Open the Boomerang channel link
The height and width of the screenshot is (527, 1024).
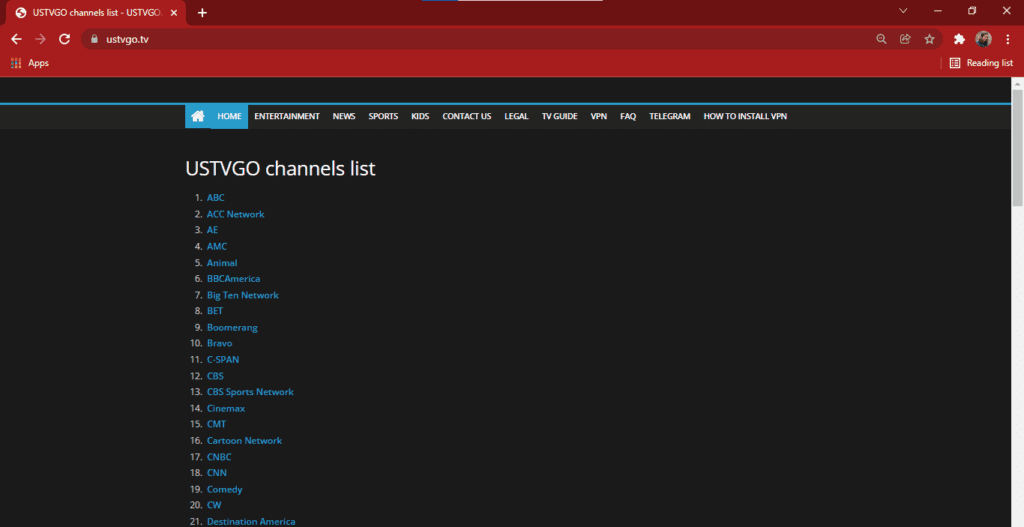(232, 327)
